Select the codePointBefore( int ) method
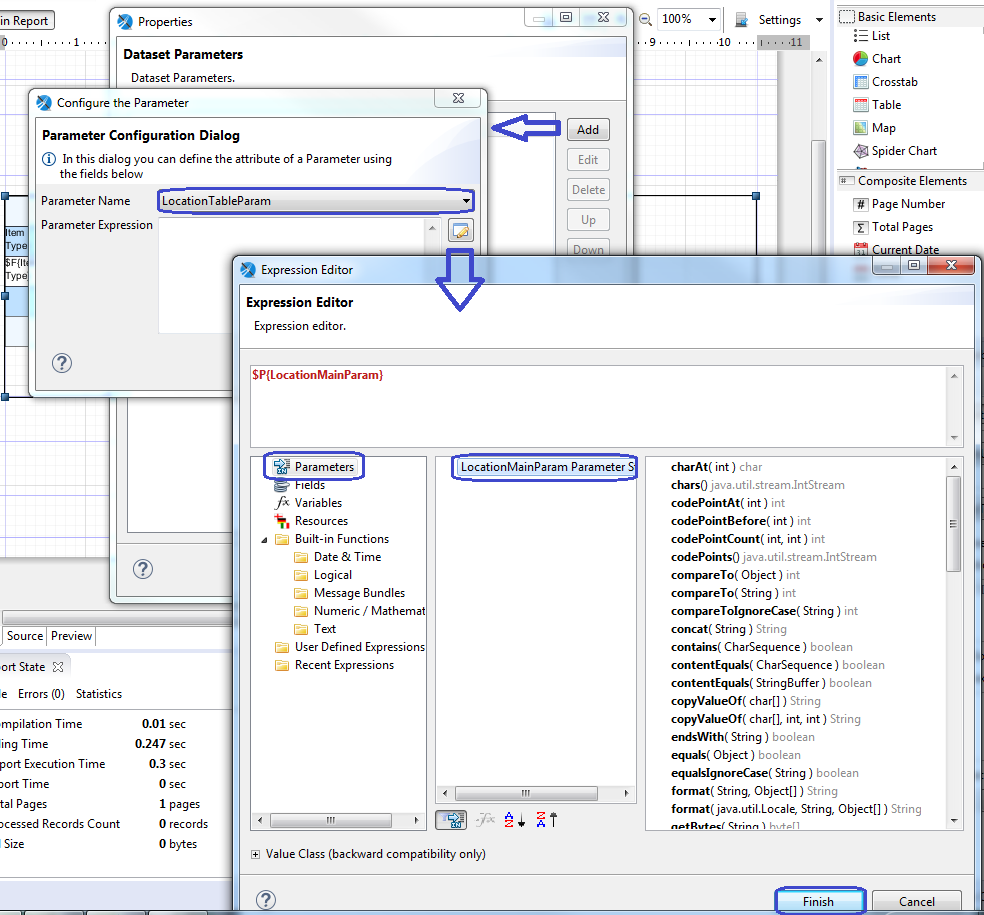 (x=741, y=521)
